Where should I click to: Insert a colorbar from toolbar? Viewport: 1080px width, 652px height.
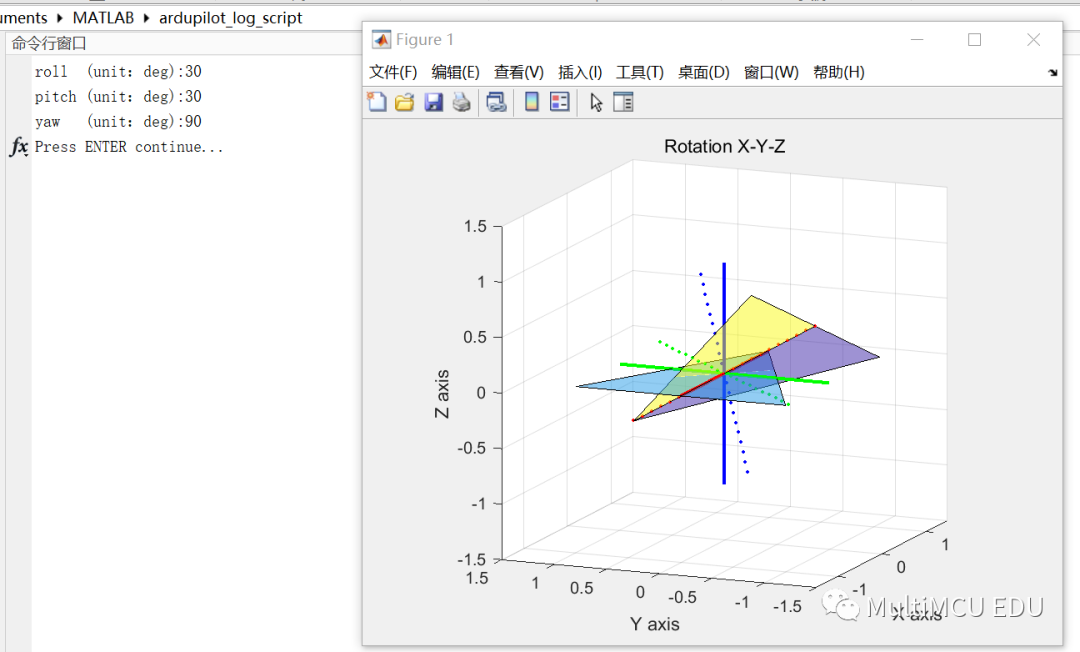coord(532,102)
